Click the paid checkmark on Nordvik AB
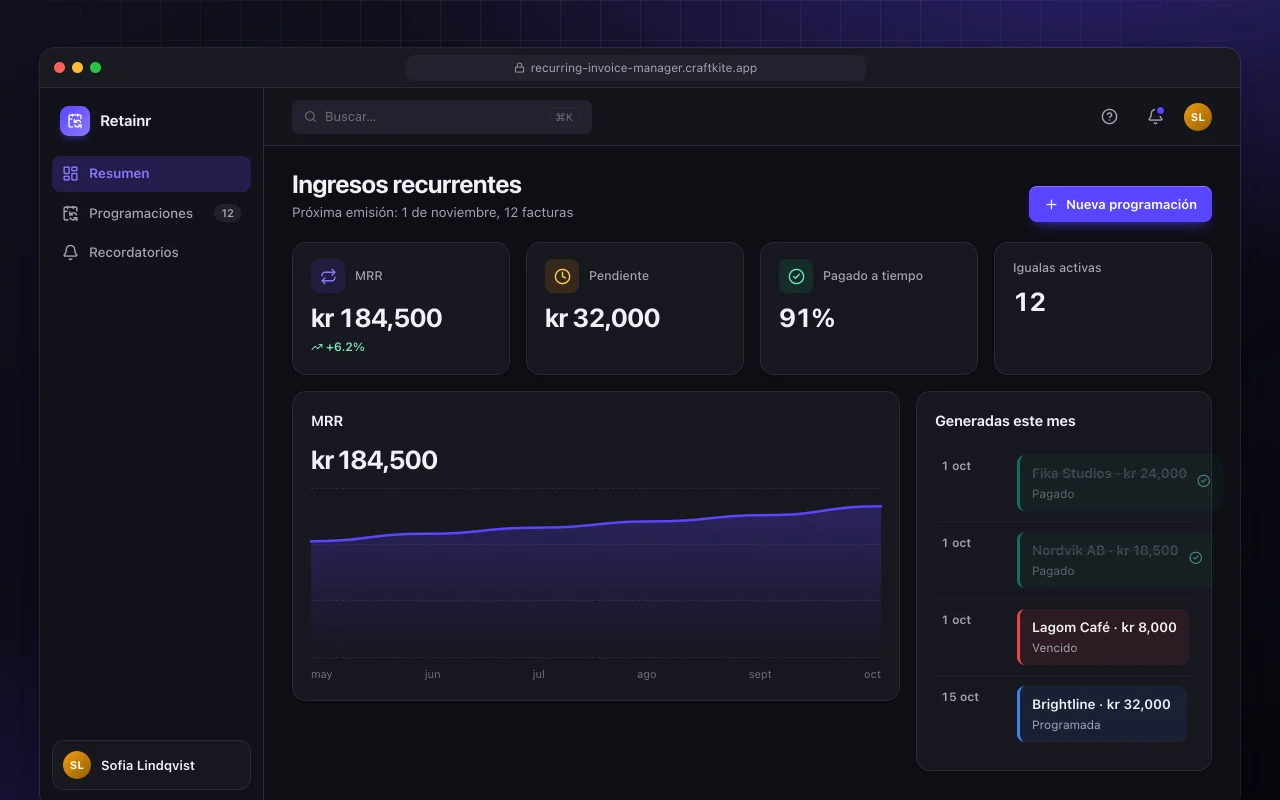Viewport: 1280px width, 800px height. tap(1196, 558)
